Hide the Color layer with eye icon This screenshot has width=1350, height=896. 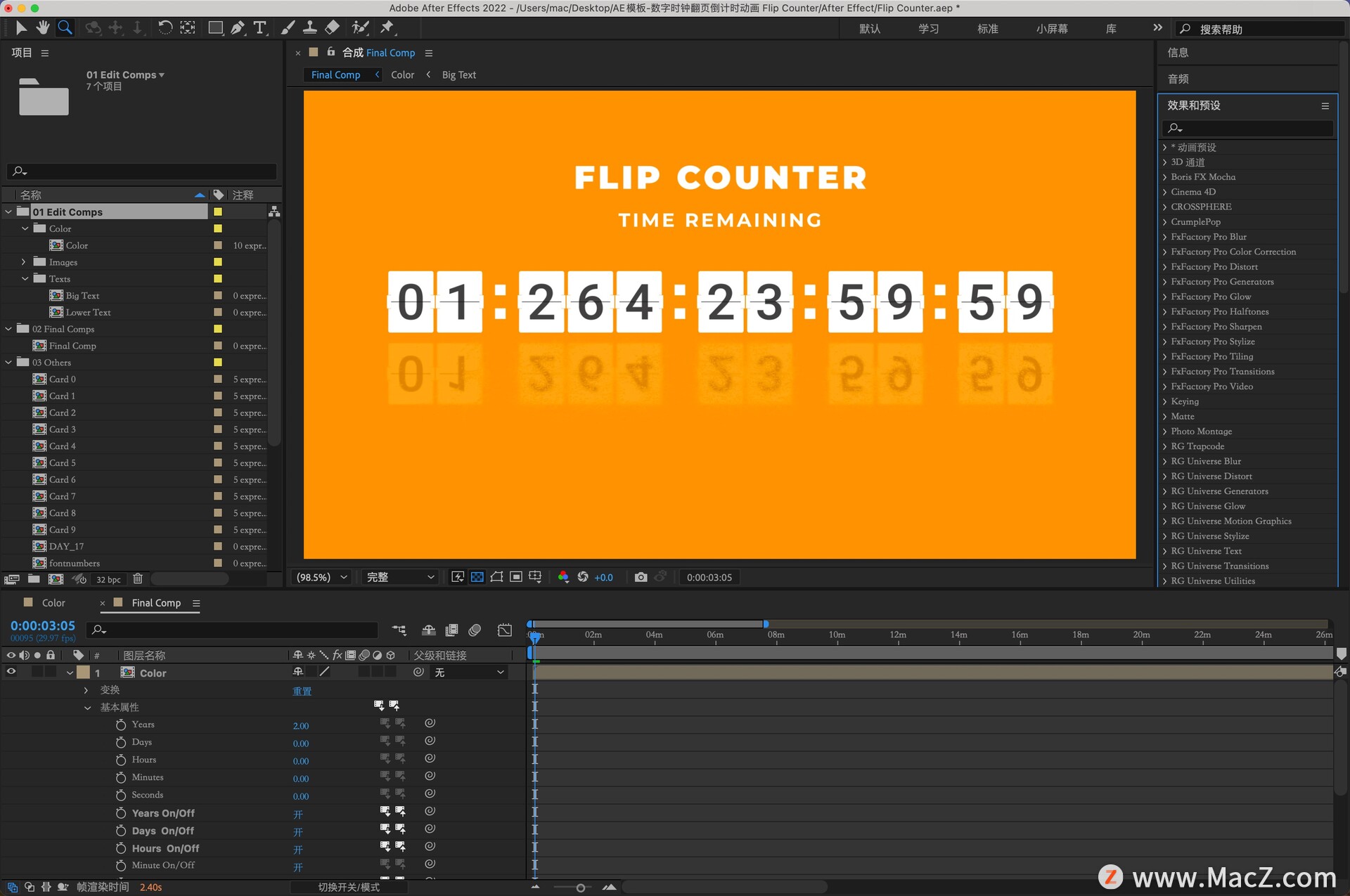[x=11, y=672]
